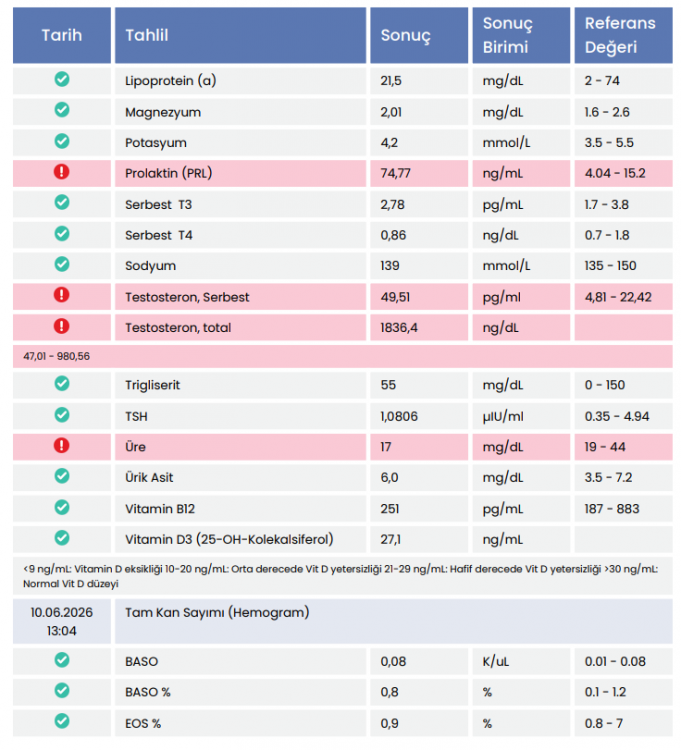Click the Prolaktin result value 74,77
This screenshot has width=681, height=750.
[395, 173]
